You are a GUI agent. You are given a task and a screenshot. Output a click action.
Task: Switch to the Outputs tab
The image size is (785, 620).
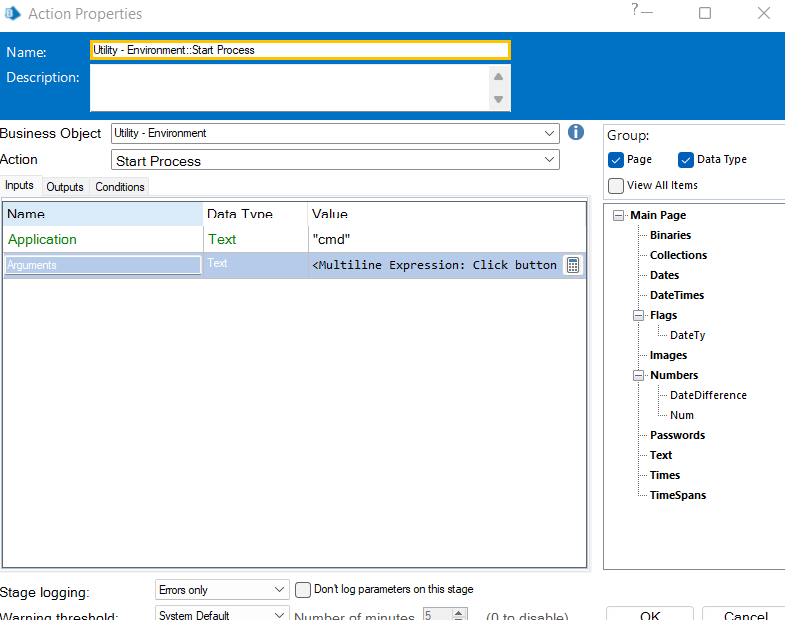[x=65, y=187]
